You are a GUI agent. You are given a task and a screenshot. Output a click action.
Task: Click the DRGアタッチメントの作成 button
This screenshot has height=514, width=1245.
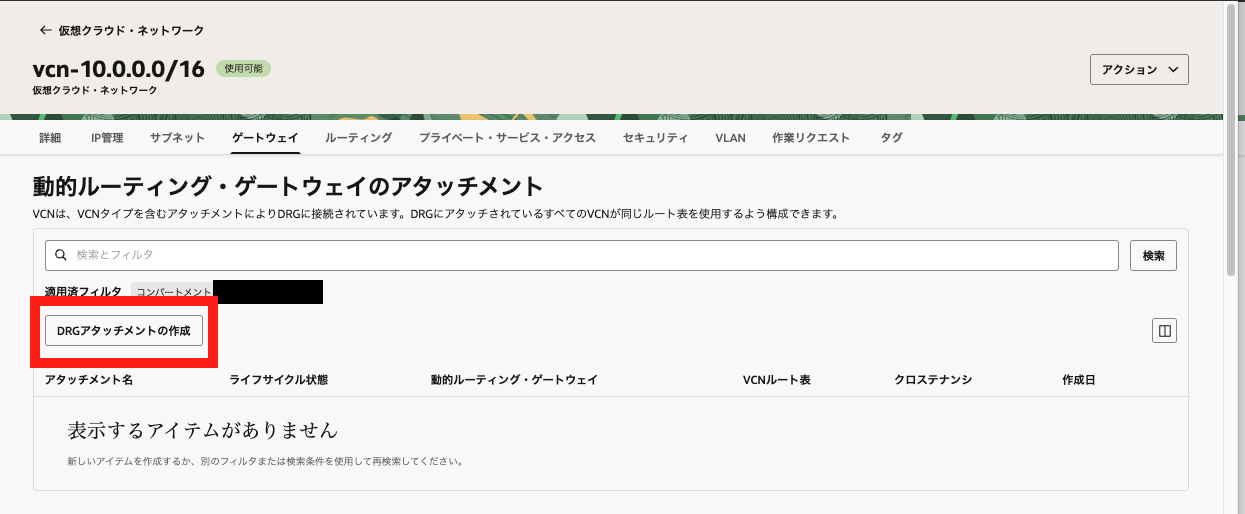tap(124, 331)
